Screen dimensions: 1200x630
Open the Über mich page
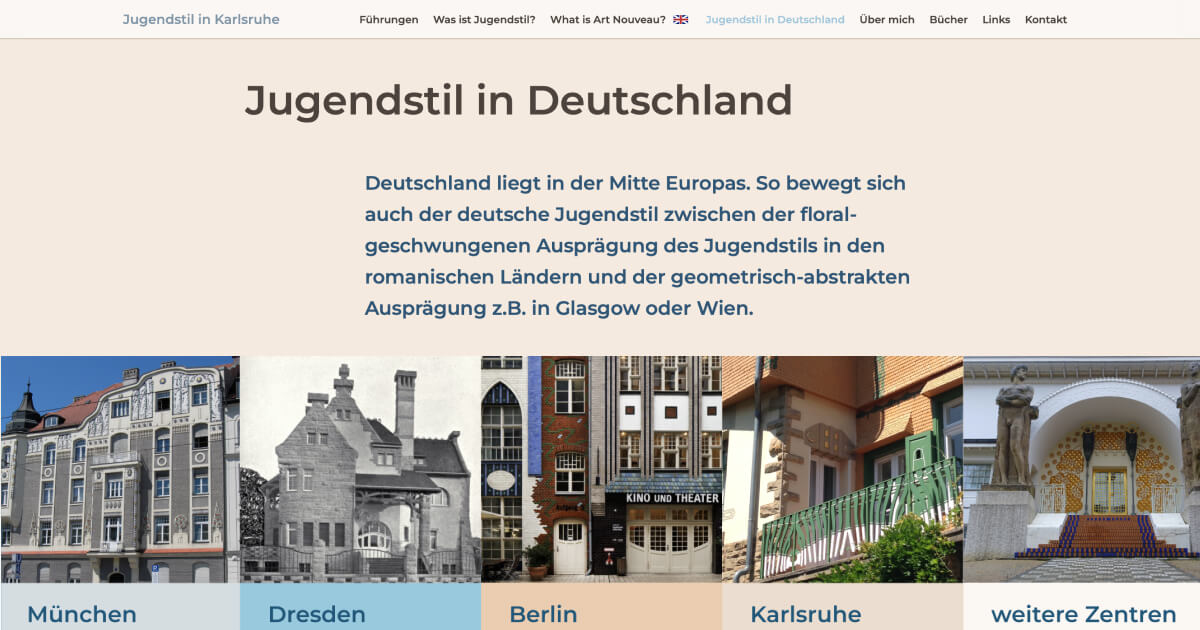[x=888, y=18]
